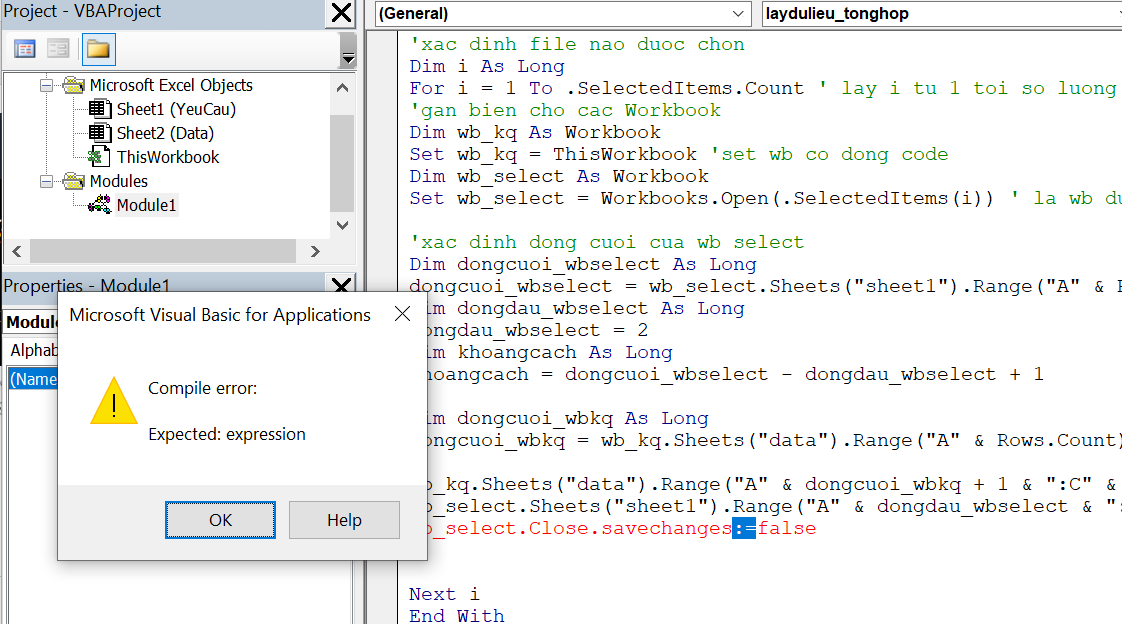This screenshot has width=1122, height=624.
Task: Select the (Name) property row
Action: pyautogui.click(x=33, y=379)
